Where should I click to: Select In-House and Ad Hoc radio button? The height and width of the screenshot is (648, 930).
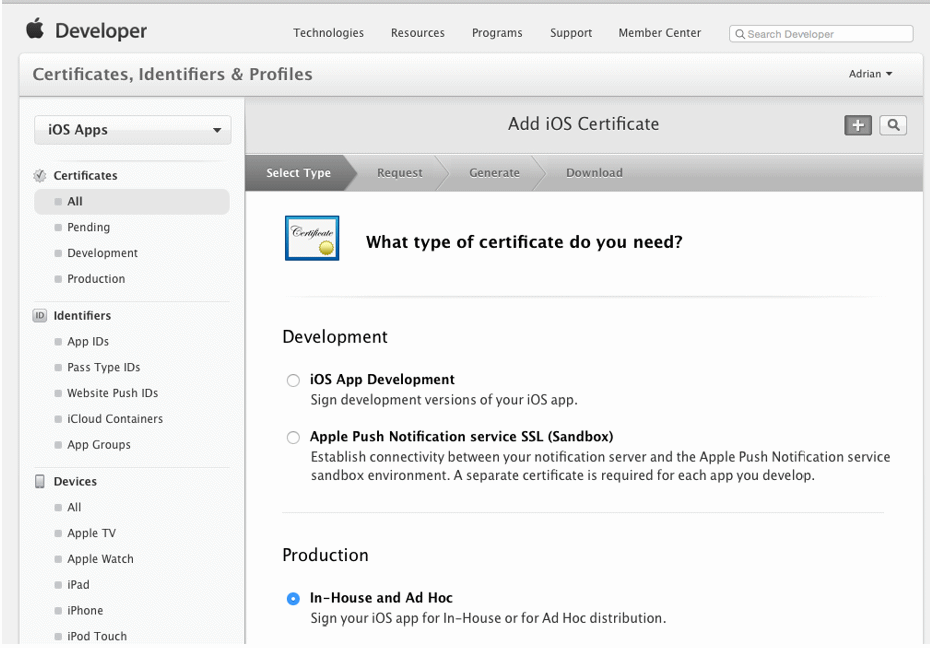pos(293,599)
